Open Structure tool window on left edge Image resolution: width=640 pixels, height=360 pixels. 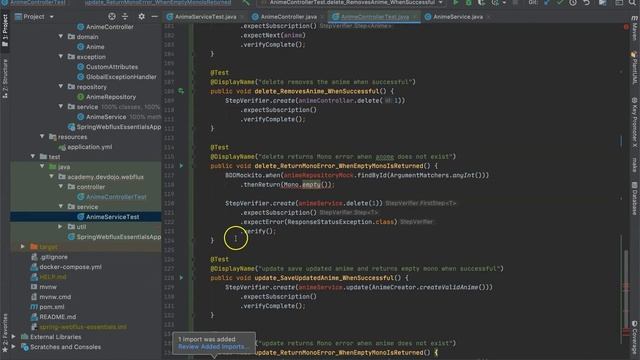pos(5,79)
